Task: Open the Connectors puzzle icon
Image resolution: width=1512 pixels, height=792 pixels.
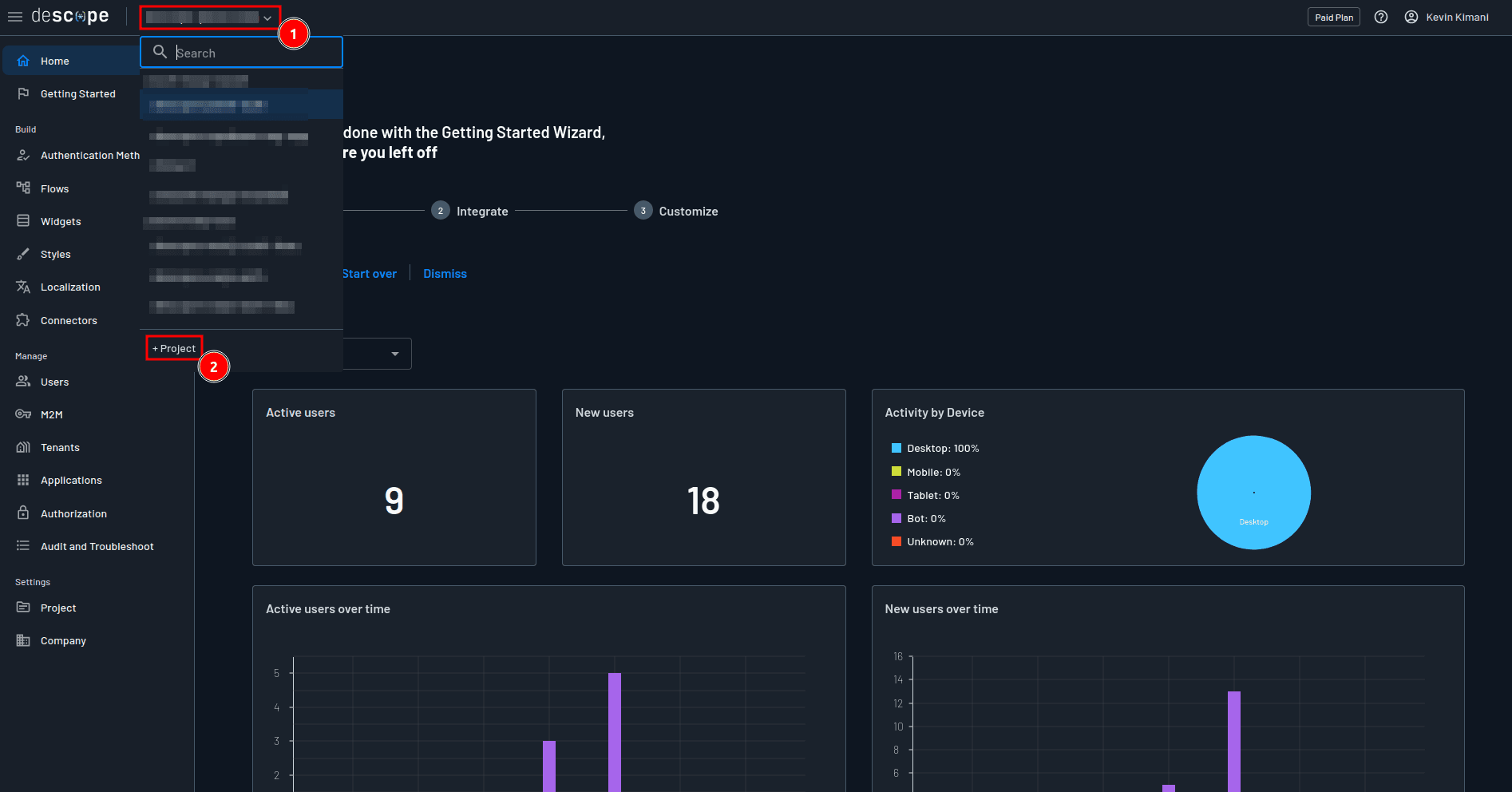Action: pos(23,320)
